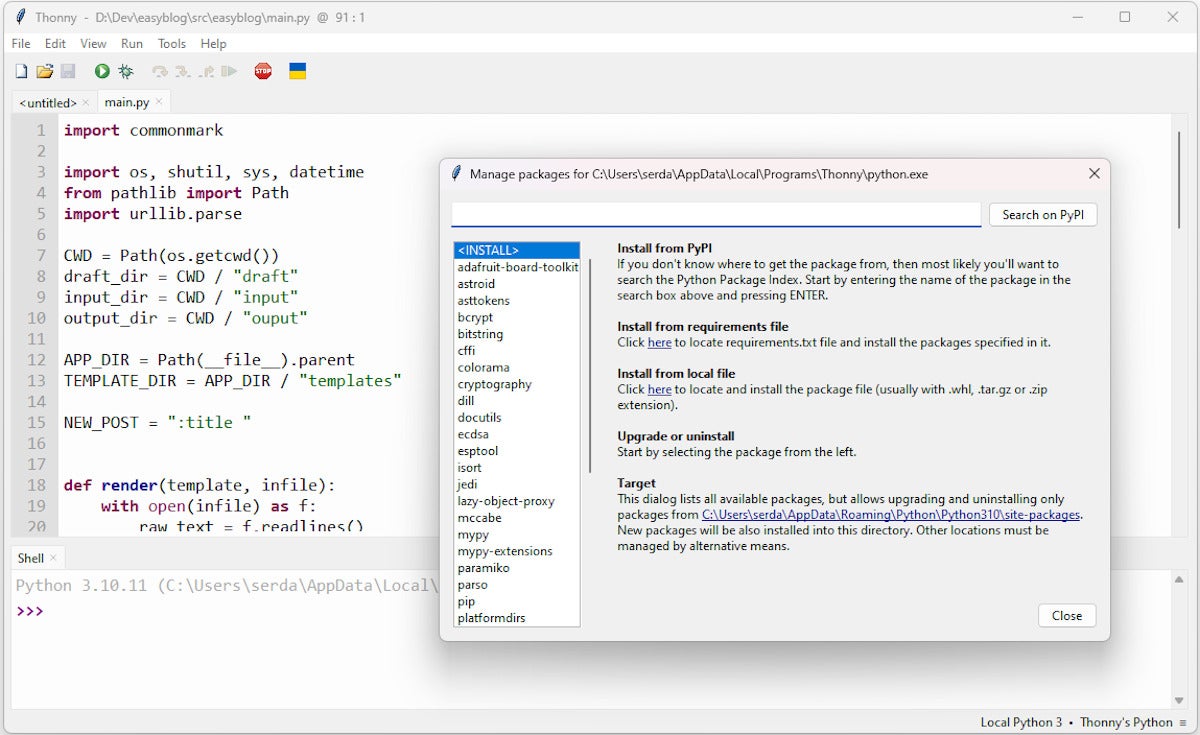Run current script with green play icon
This screenshot has width=1200, height=735.
102,71
